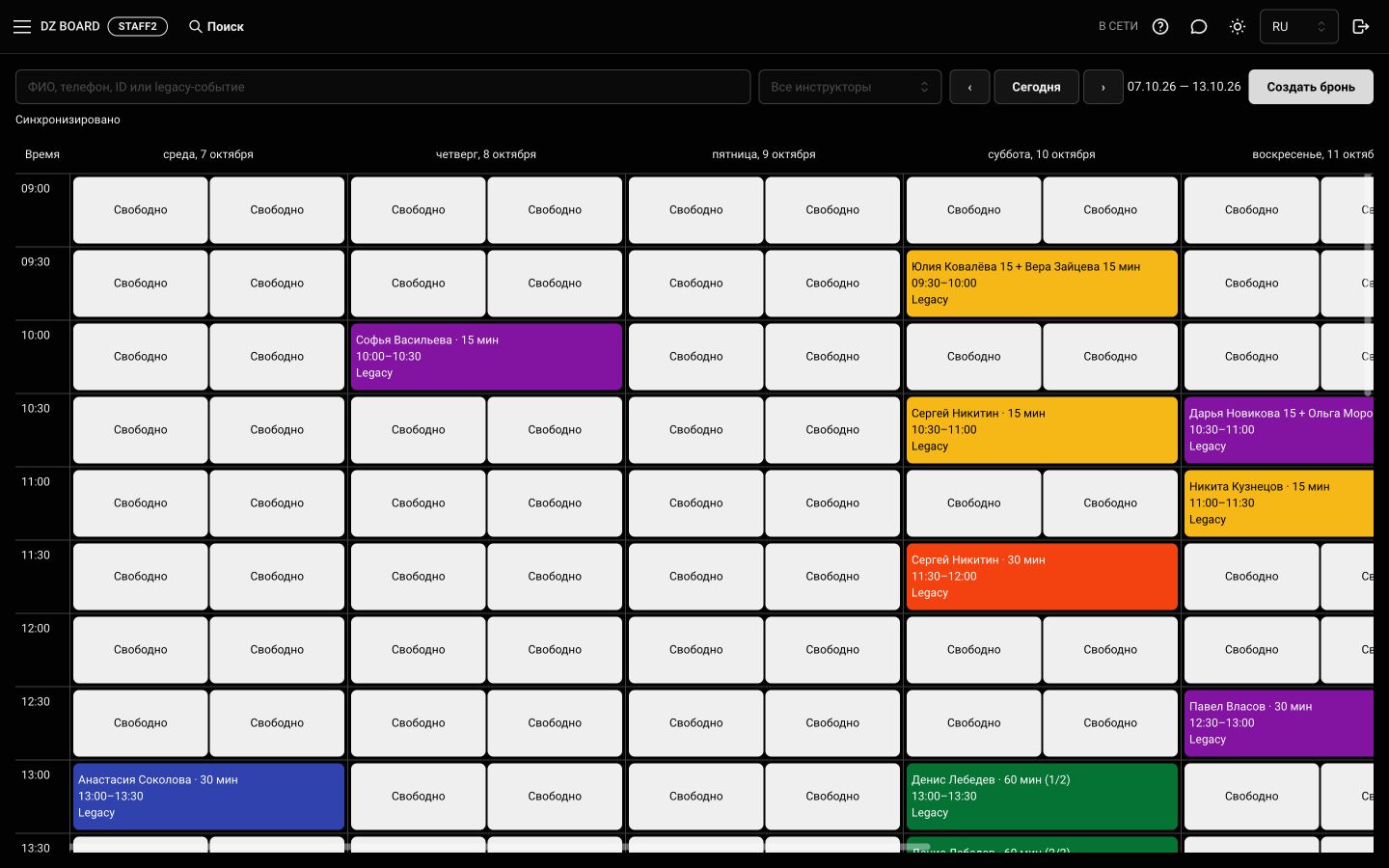The width and height of the screenshot is (1389, 868).
Task: Open Дарья Новикова 10:30–11:00 booking
Action: pyautogui.click(x=1279, y=430)
